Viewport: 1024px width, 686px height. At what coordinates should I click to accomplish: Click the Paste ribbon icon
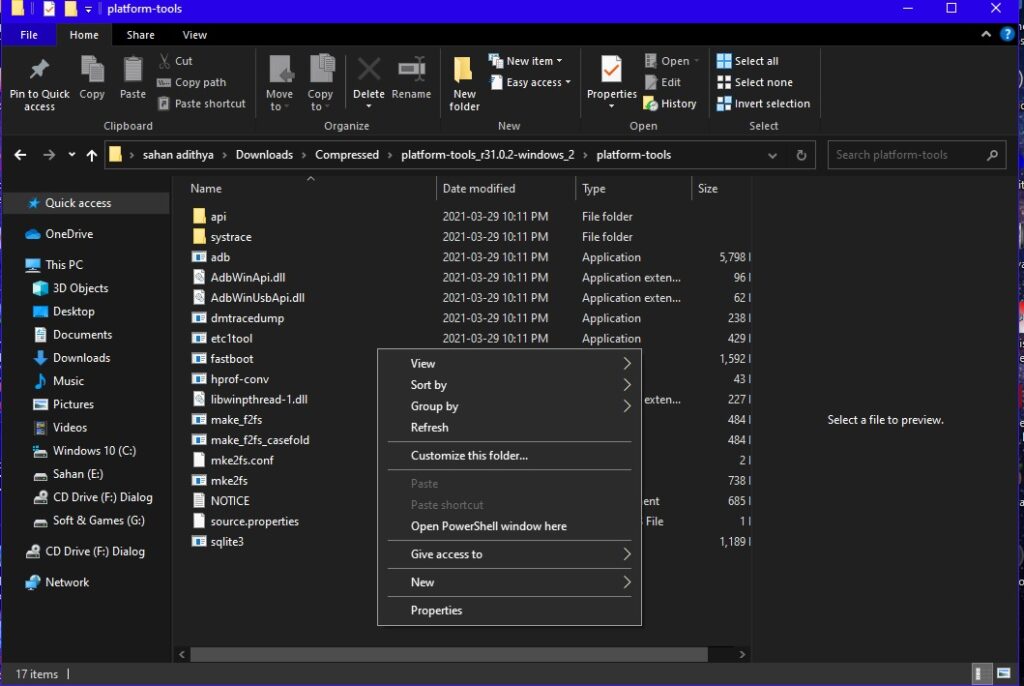click(133, 70)
